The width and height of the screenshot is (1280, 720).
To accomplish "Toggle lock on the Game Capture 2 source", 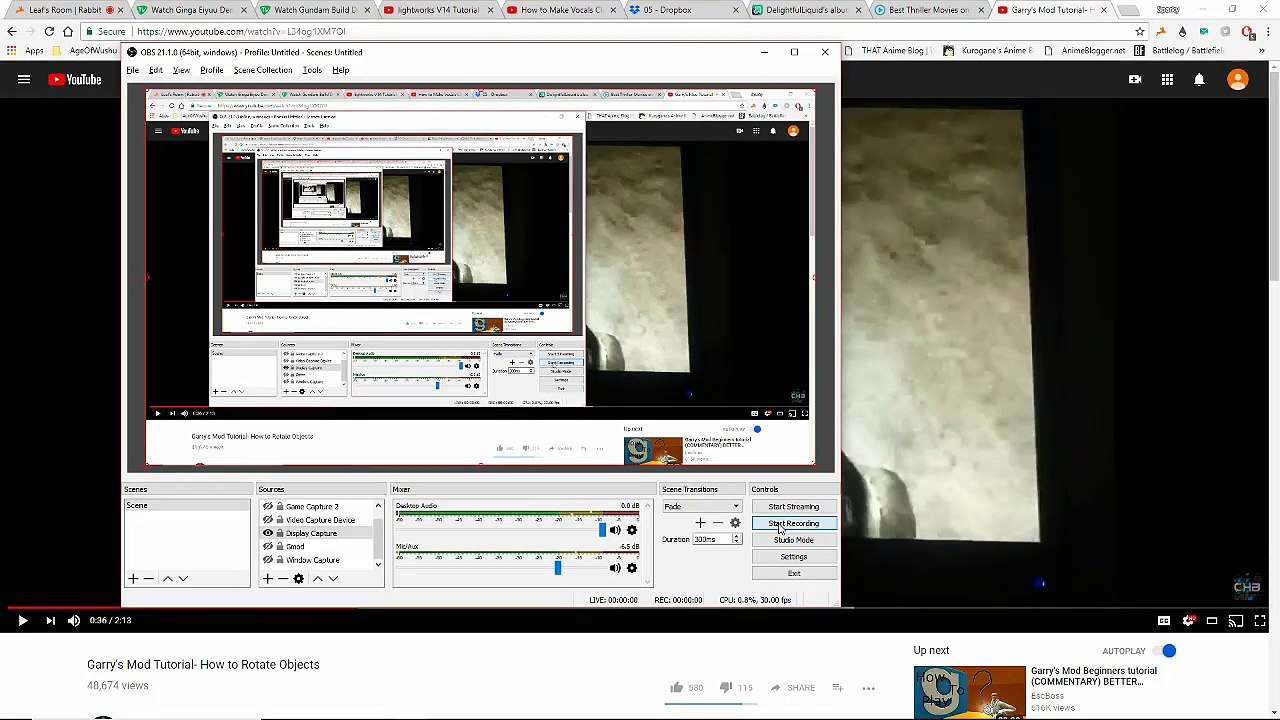I will tap(280, 507).
